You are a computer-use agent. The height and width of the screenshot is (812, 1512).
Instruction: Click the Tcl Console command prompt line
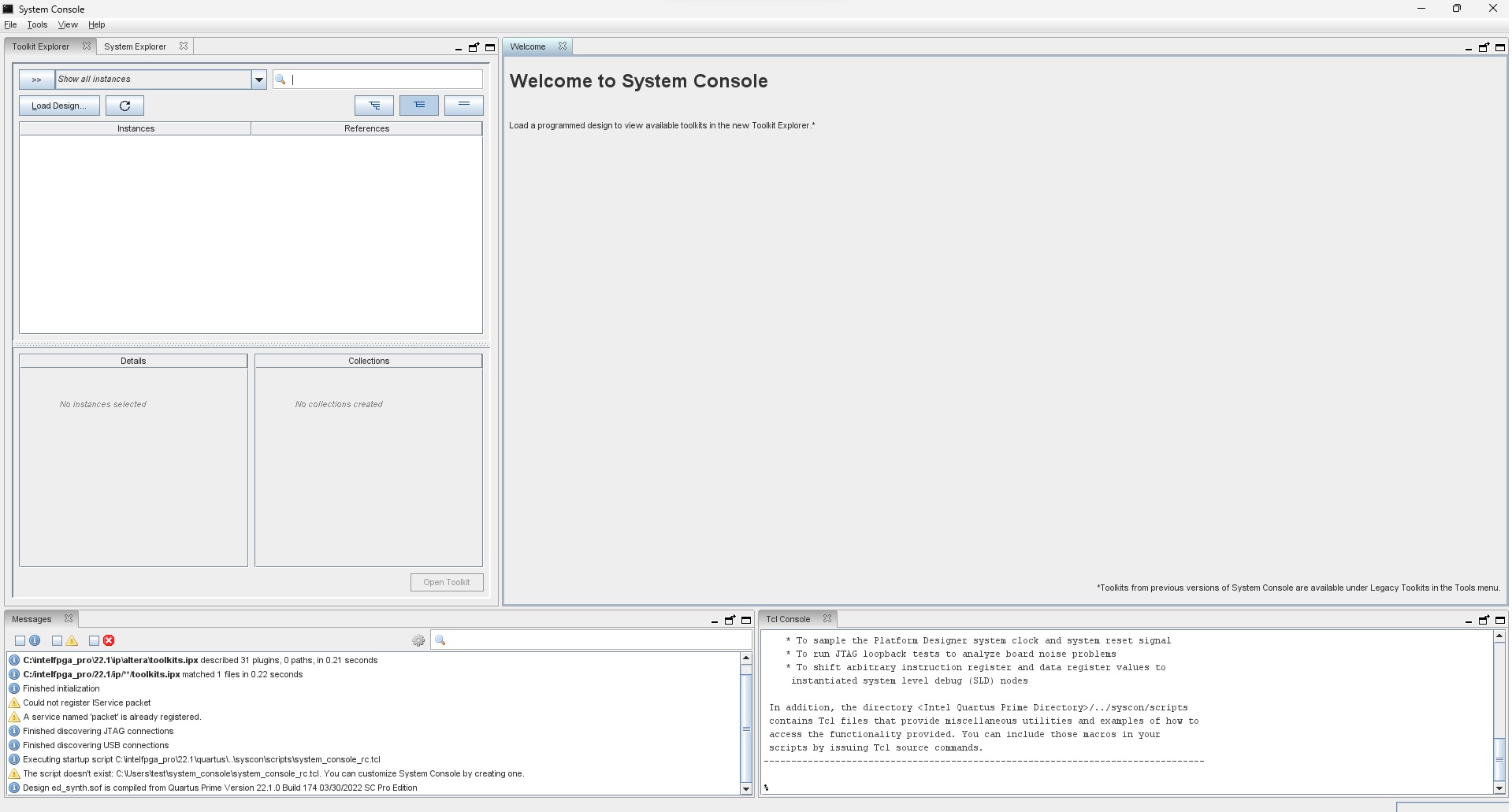pos(1127,787)
